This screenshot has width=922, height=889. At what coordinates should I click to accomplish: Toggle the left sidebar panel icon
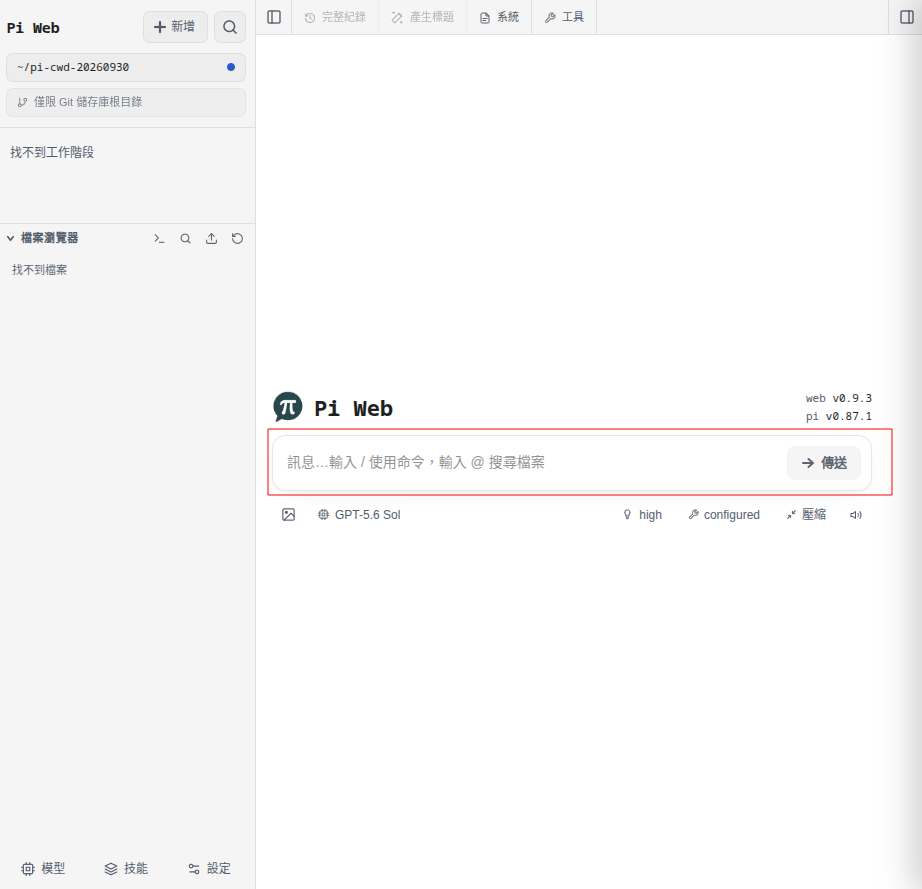click(x=274, y=17)
